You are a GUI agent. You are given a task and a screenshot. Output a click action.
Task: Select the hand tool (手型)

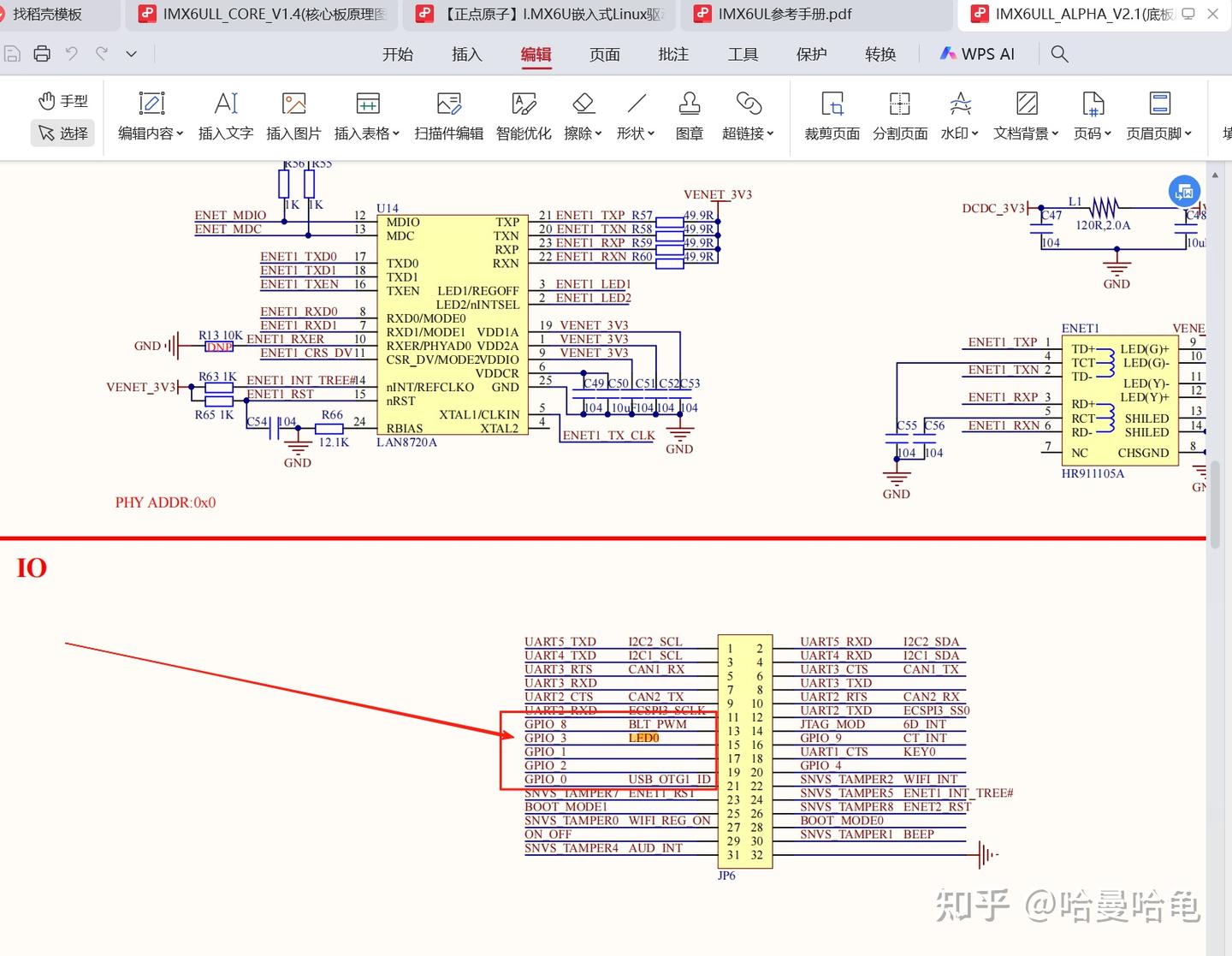(x=62, y=100)
